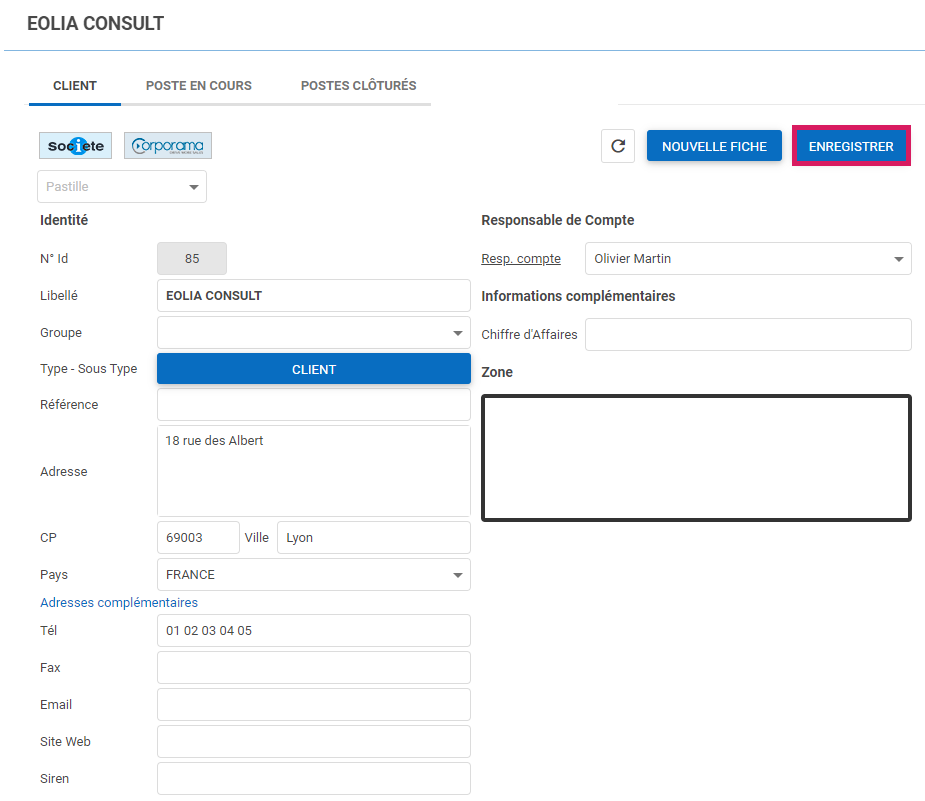Focus the Email input field
The width and height of the screenshot is (925, 801).
(x=313, y=705)
